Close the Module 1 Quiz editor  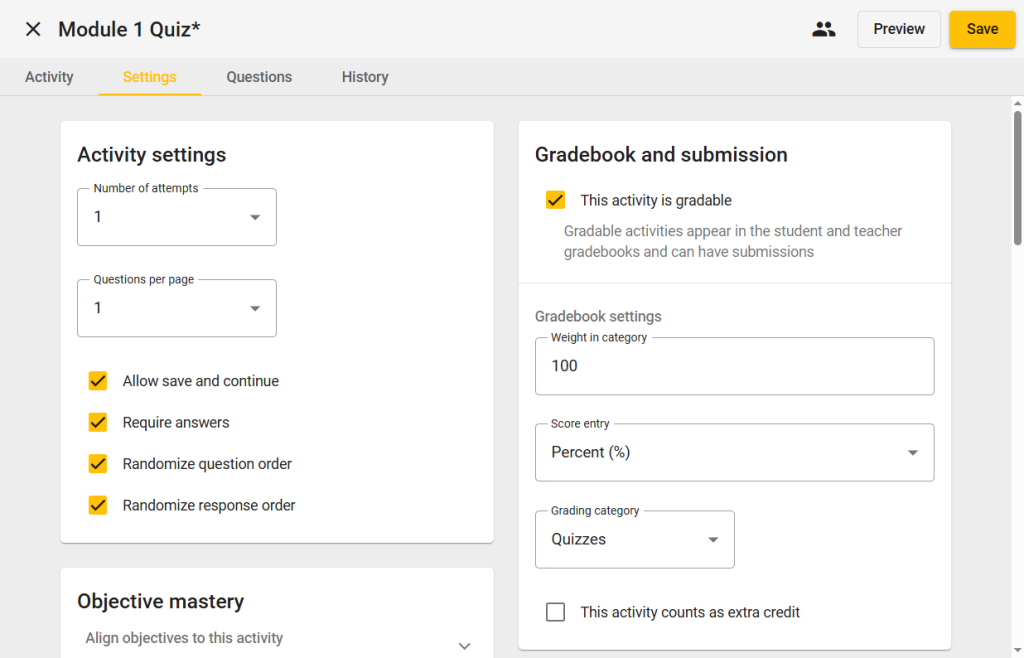pyautogui.click(x=33, y=29)
